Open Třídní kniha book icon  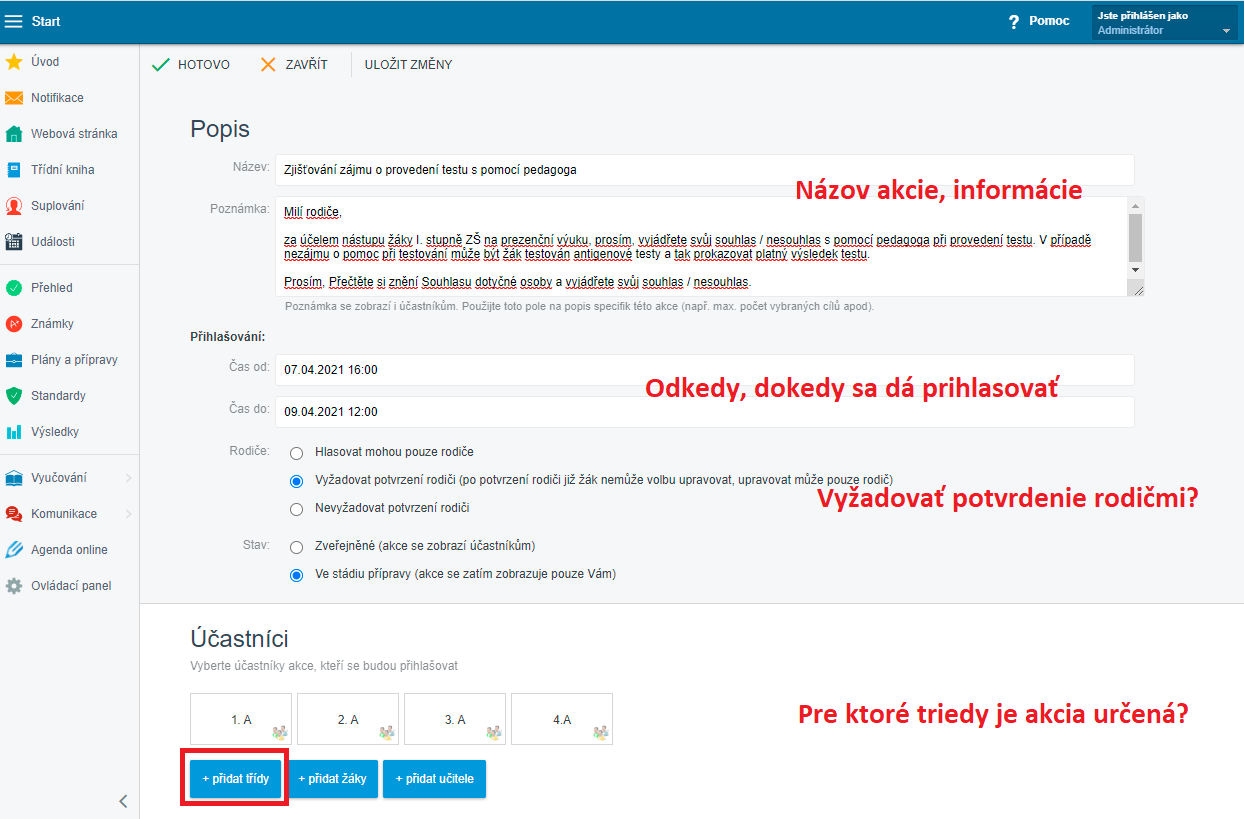pyautogui.click(x=14, y=170)
